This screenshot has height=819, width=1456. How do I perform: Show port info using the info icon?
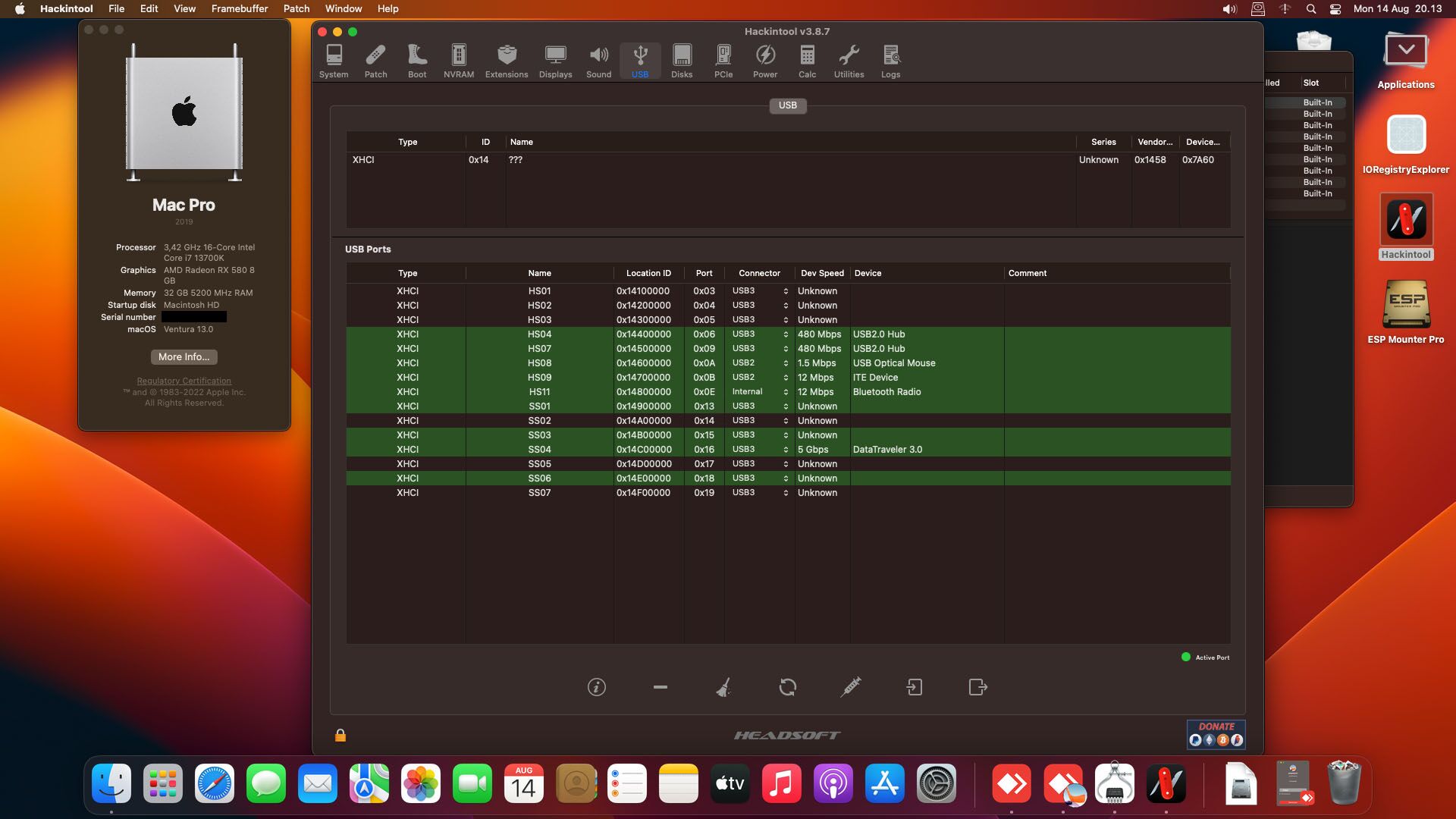click(596, 687)
